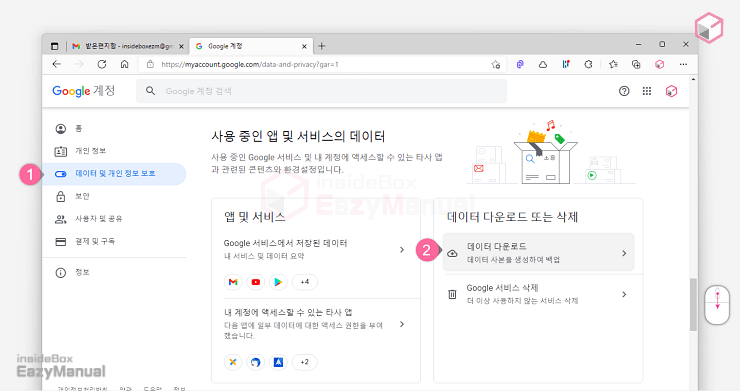Click the +4 more services chip

[305, 282]
